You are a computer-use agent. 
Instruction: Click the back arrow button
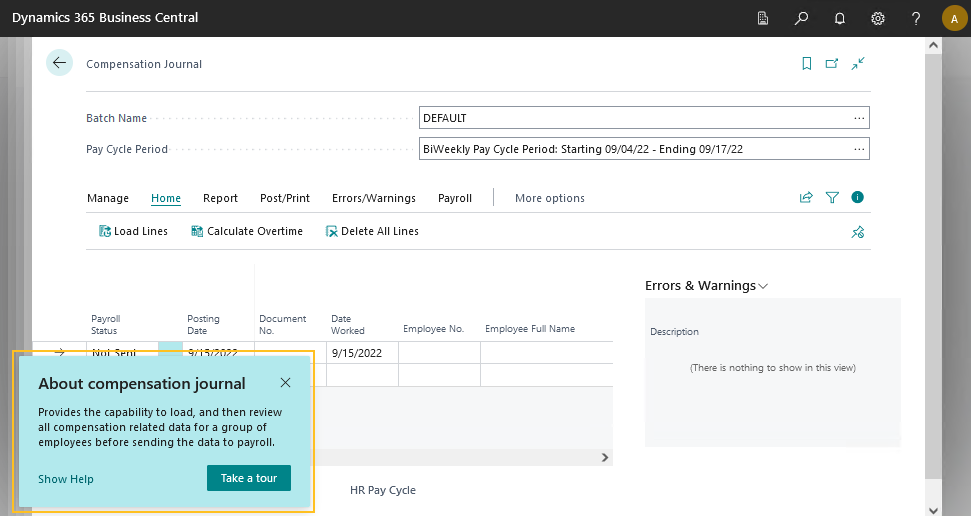59,63
